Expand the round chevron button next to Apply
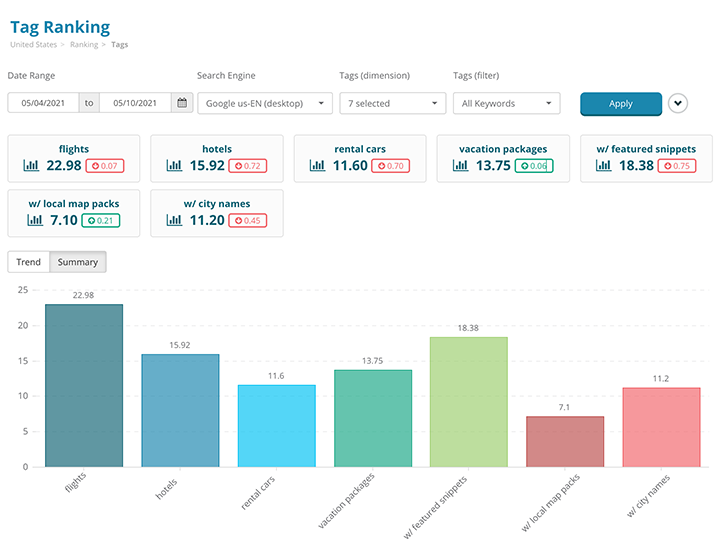Image resolution: width=720 pixels, height=540 pixels. click(x=678, y=103)
